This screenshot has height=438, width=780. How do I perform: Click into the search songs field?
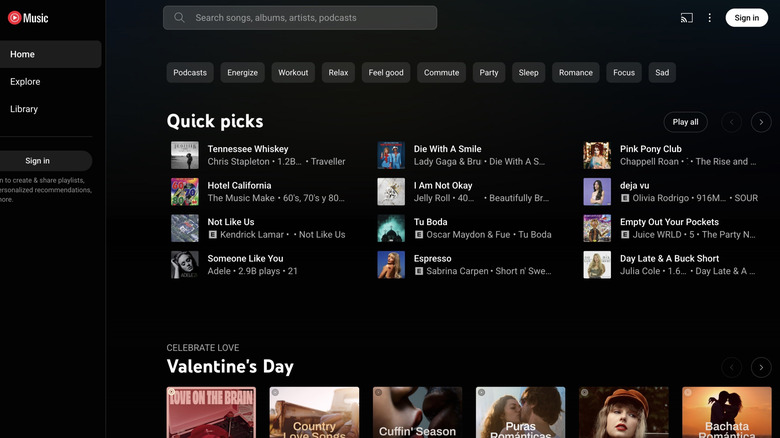[310, 18]
